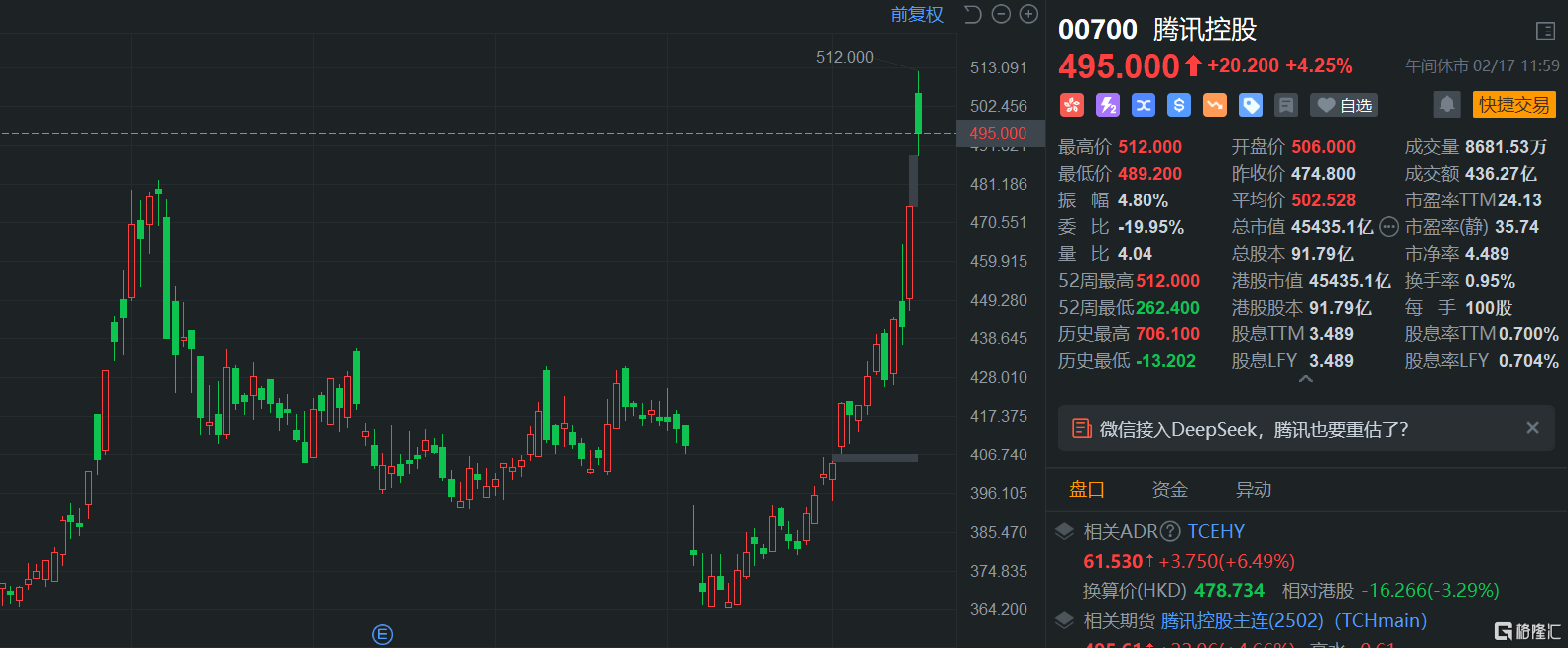Viewport: 1568px width, 648px height.
Task: Click the 平均价 502.528 value
Action: point(1323,199)
